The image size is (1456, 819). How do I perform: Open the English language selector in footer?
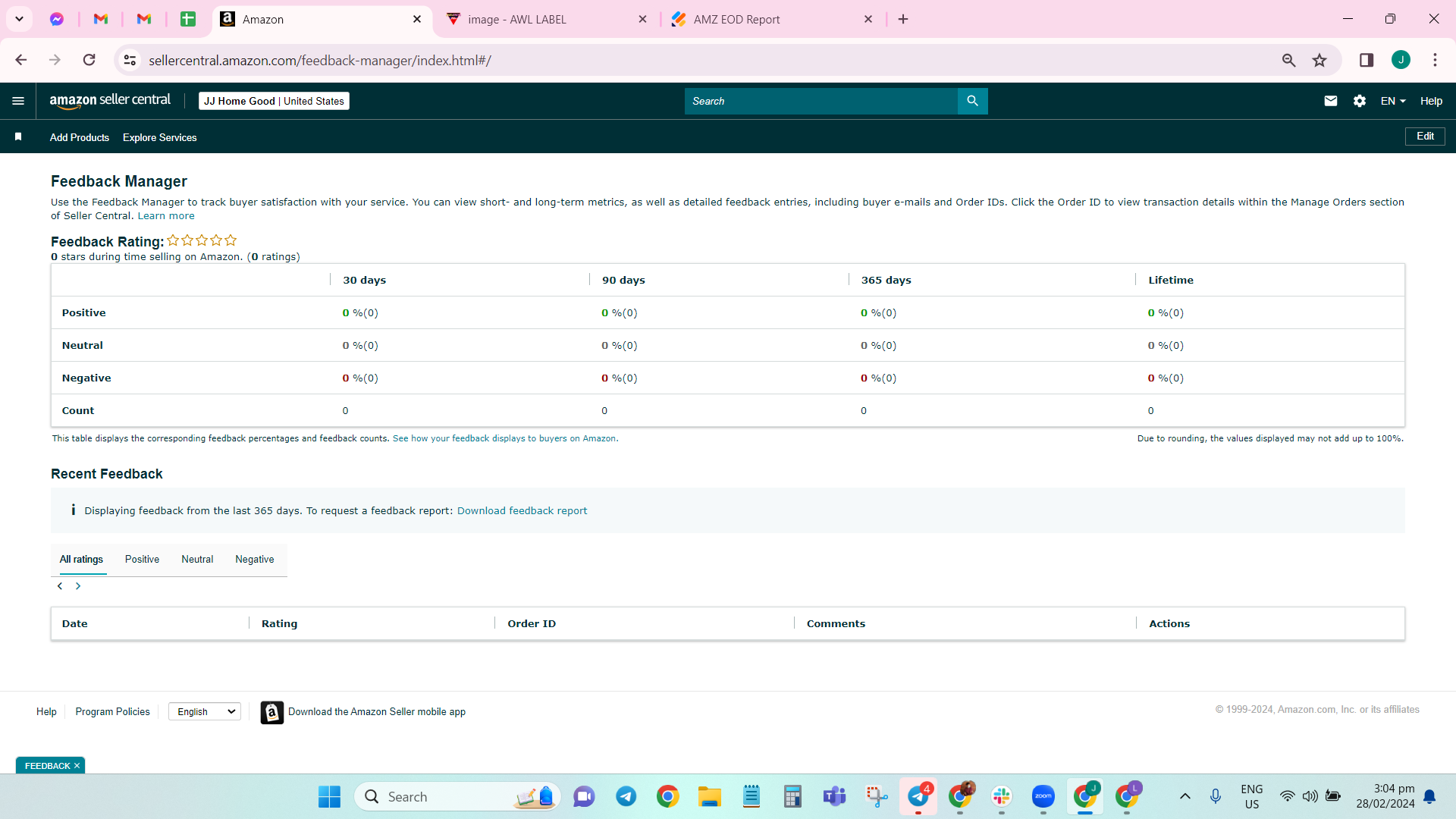(x=205, y=711)
